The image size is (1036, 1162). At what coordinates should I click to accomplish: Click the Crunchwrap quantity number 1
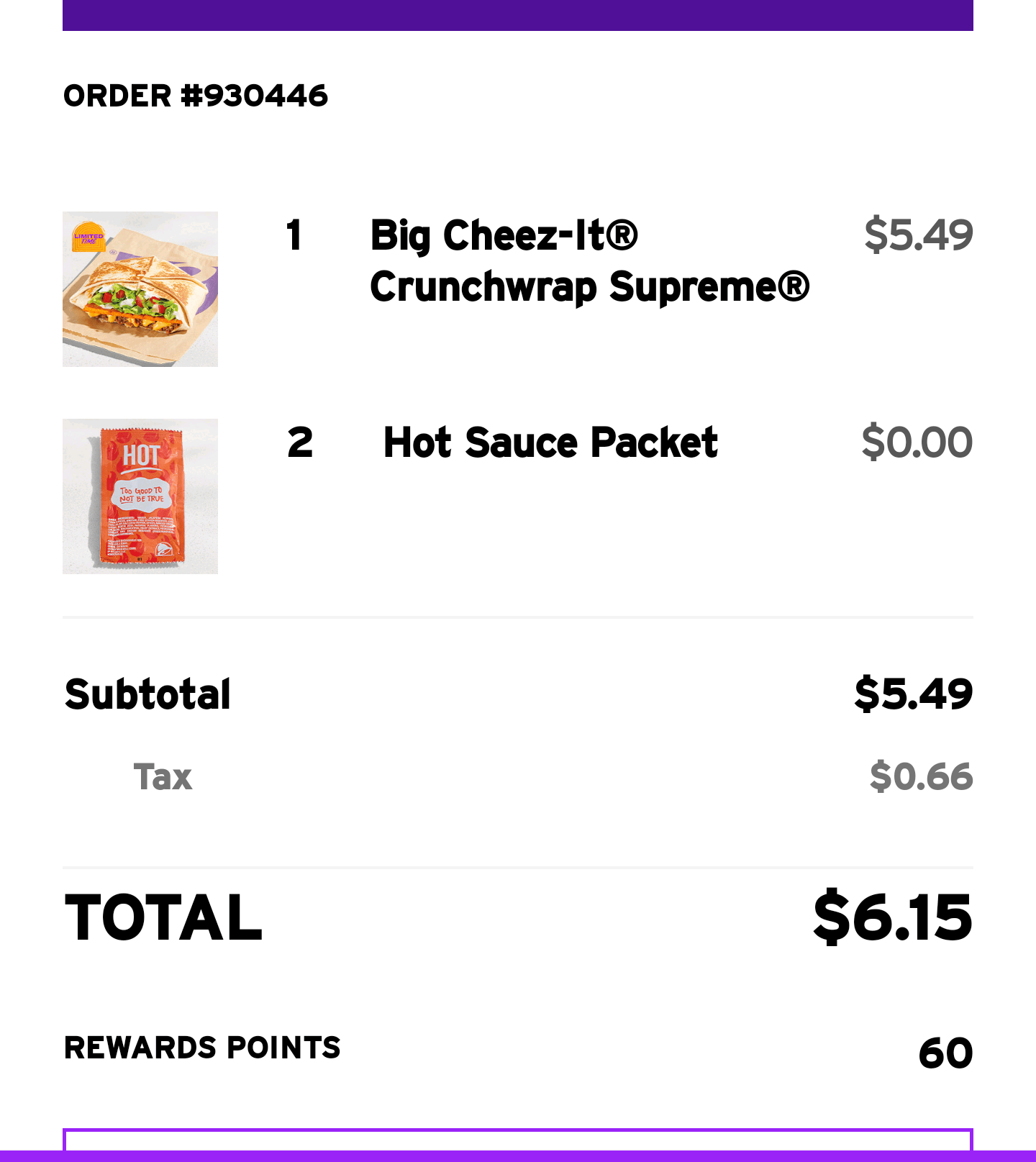[x=294, y=235]
